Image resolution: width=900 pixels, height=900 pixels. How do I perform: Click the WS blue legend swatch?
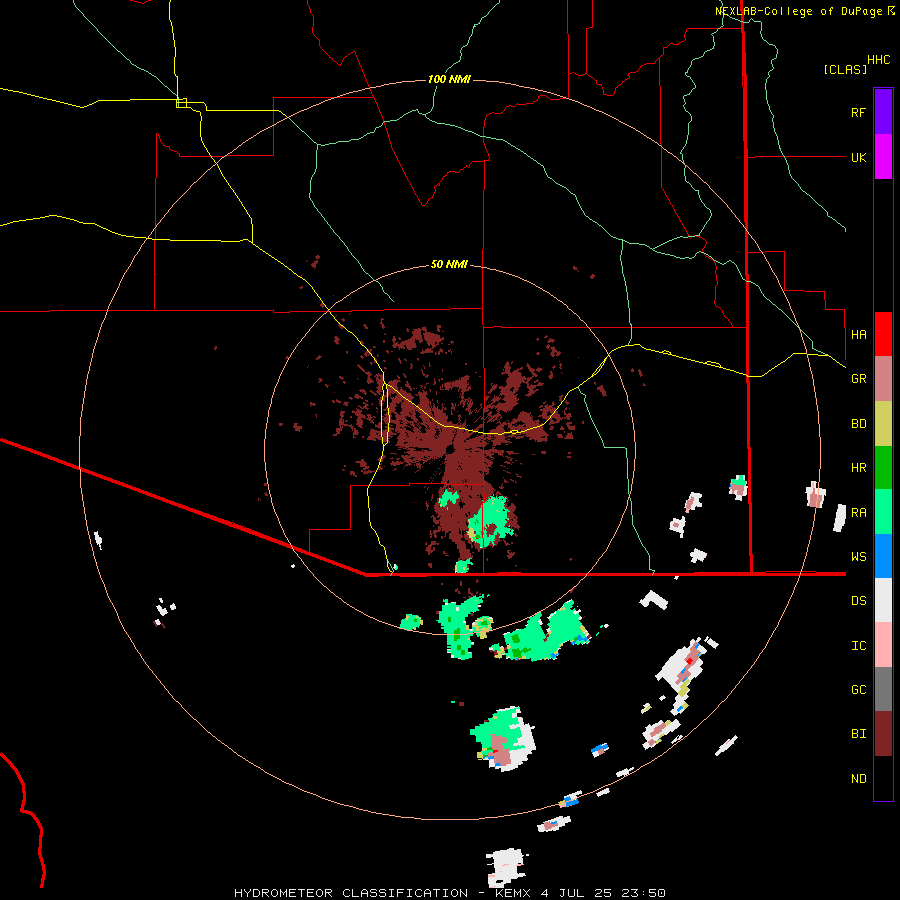point(883,556)
